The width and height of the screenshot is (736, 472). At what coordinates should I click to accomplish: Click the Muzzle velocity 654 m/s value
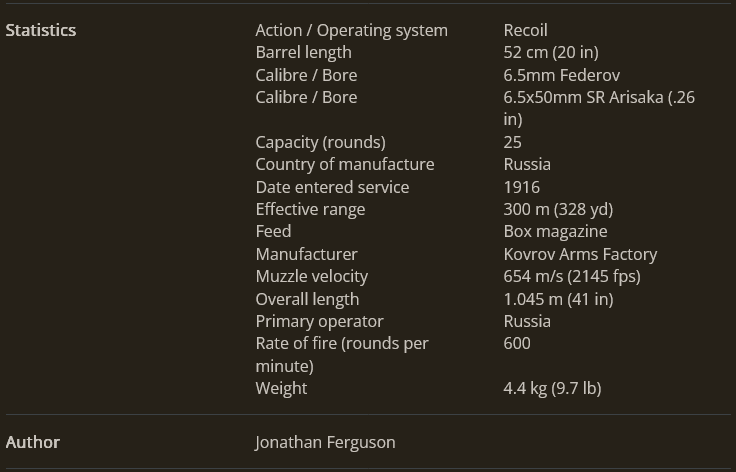click(572, 276)
